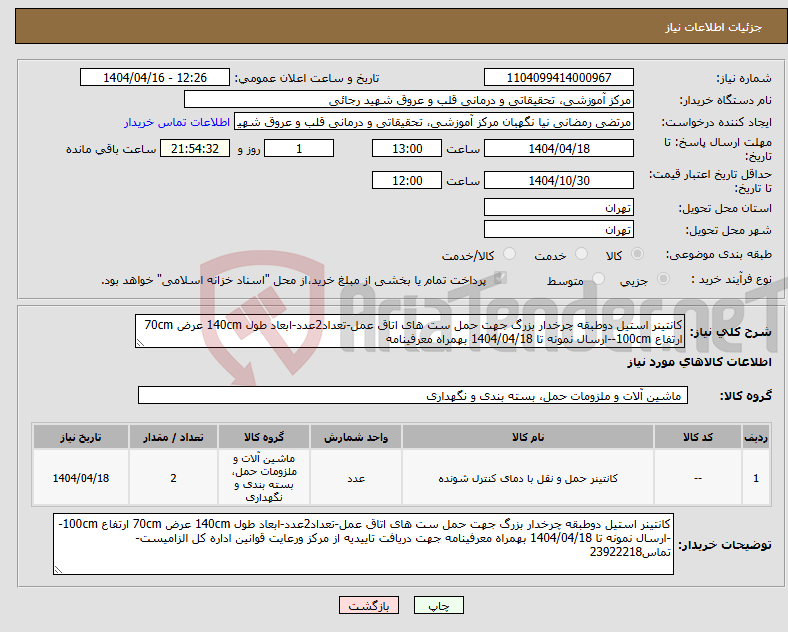The width and height of the screenshot is (788, 632).
Task: Click the بازگشت (back) button
Action: [369, 605]
